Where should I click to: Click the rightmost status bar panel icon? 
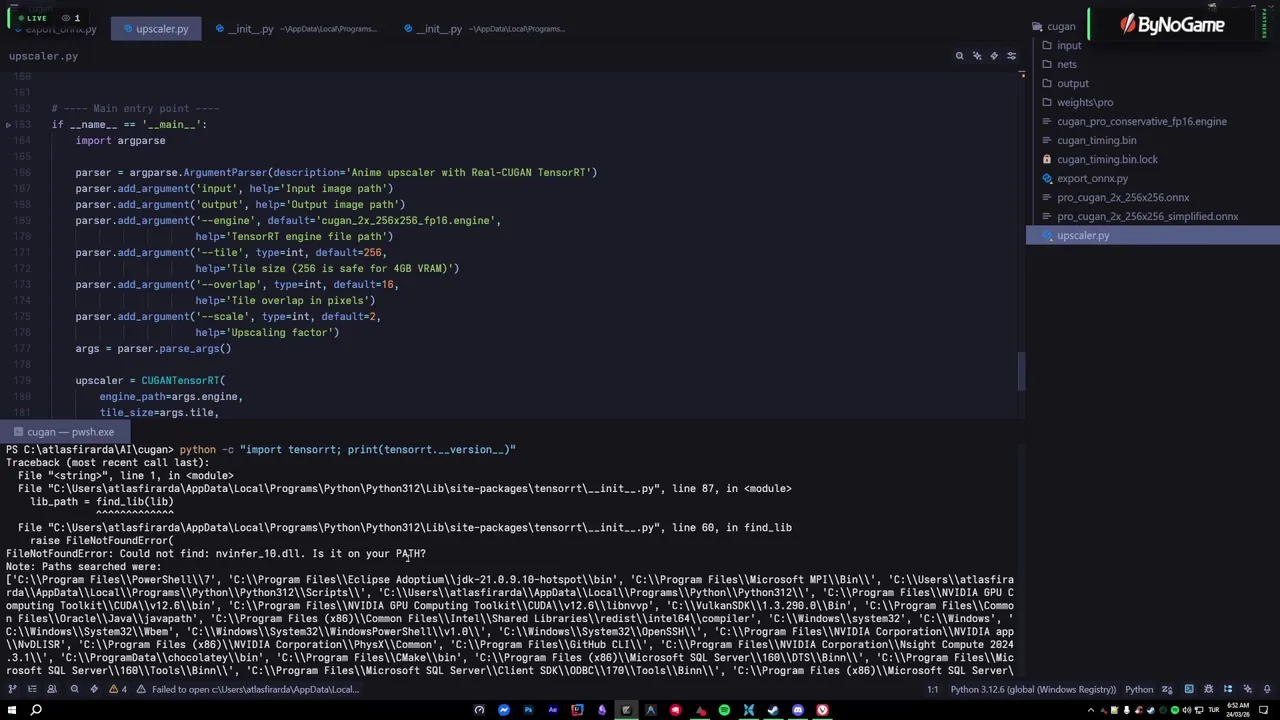tap(1267, 689)
